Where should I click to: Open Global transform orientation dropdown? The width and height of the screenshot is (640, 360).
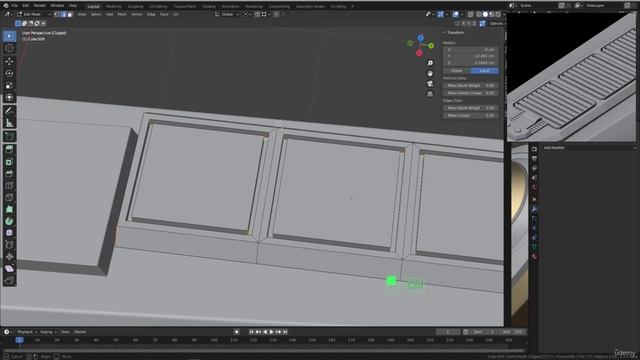point(227,14)
